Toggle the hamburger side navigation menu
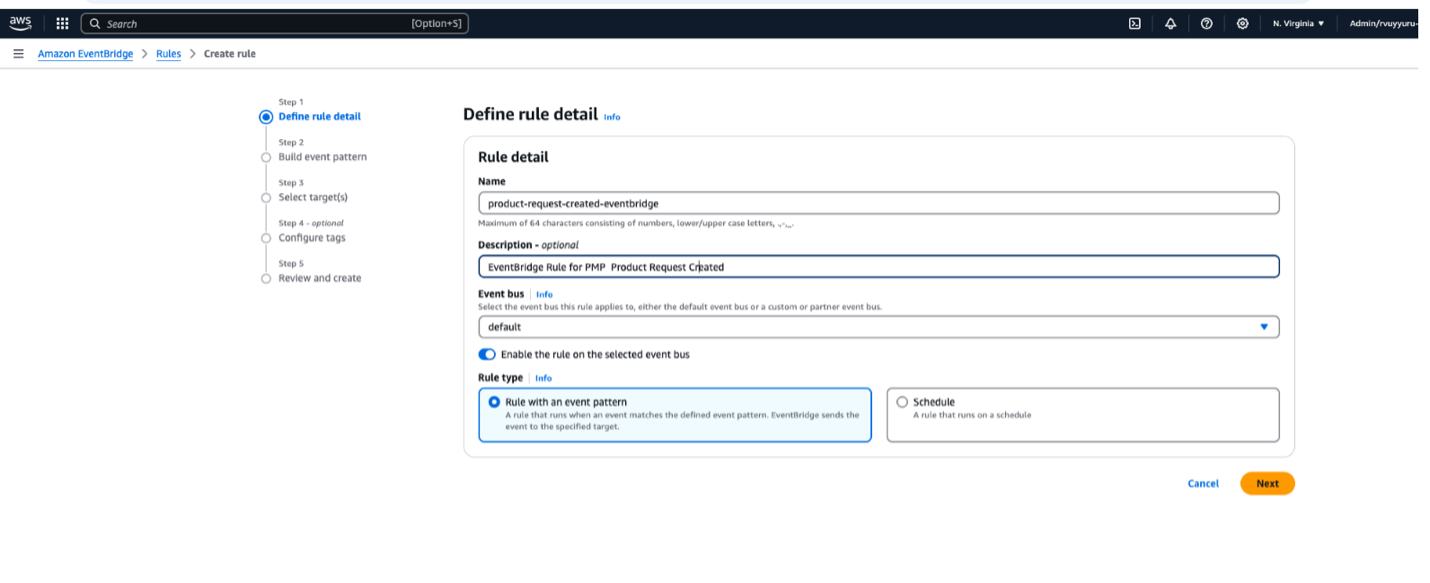This screenshot has height=583, width=1430. pyautogui.click(x=18, y=54)
